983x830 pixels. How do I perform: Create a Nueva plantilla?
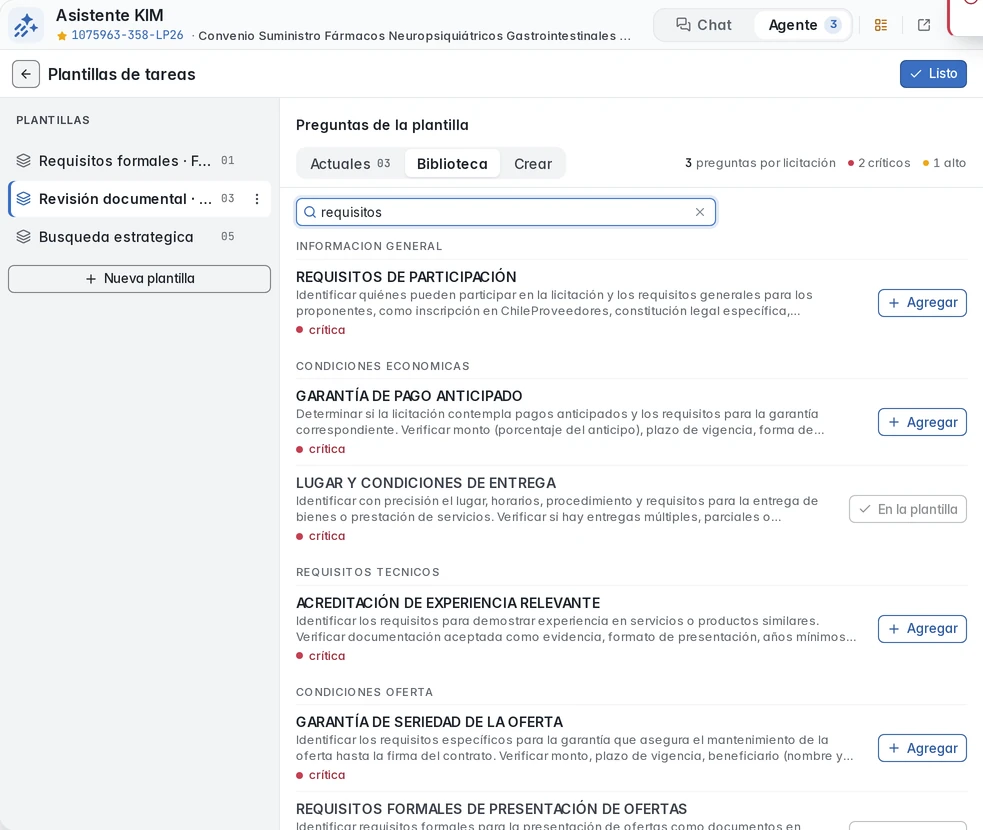click(139, 278)
